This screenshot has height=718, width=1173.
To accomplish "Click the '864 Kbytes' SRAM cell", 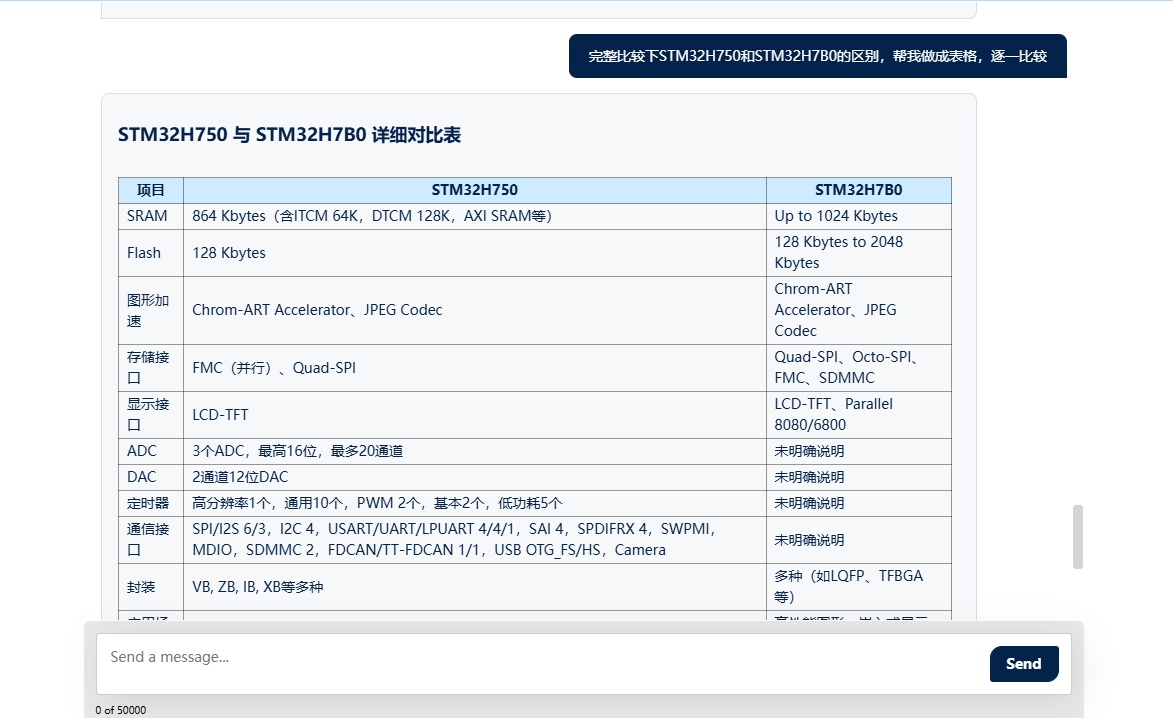I will pyautogui.click(x=372, y=216).
